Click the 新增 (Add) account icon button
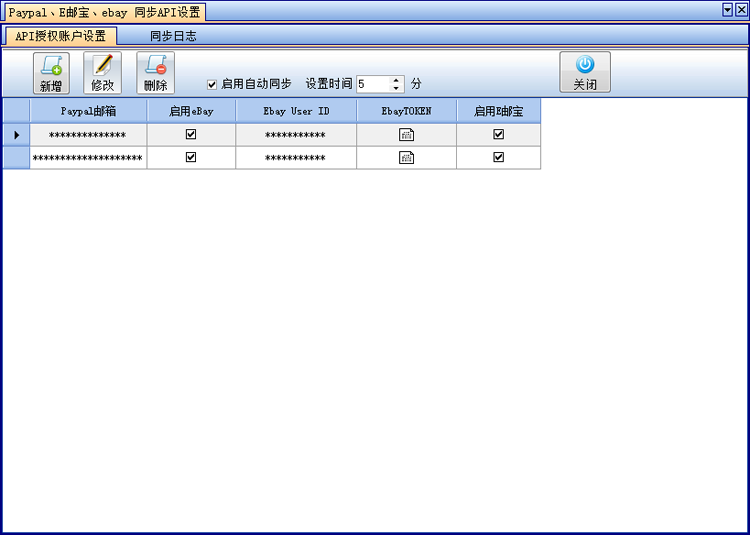The image size is (750, 535). [51, 73]
